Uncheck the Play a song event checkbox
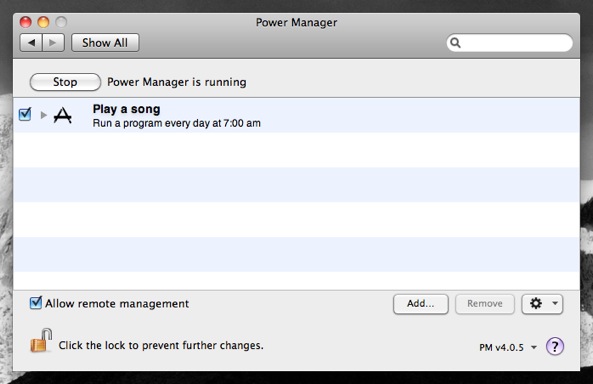Viewport: 593px width, 384px height. (25, 114)
